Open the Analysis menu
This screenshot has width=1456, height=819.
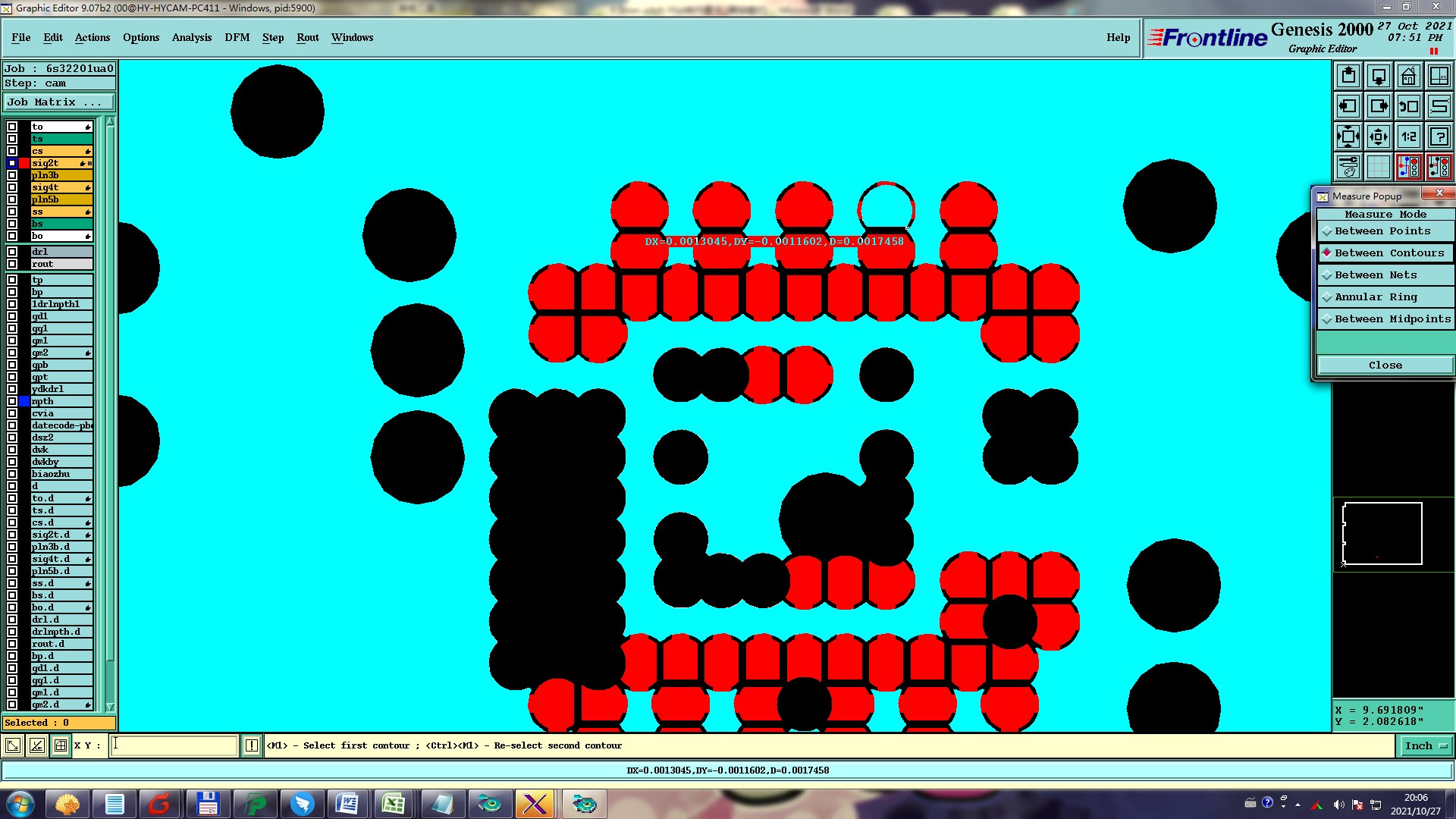[x=191, y=37]
